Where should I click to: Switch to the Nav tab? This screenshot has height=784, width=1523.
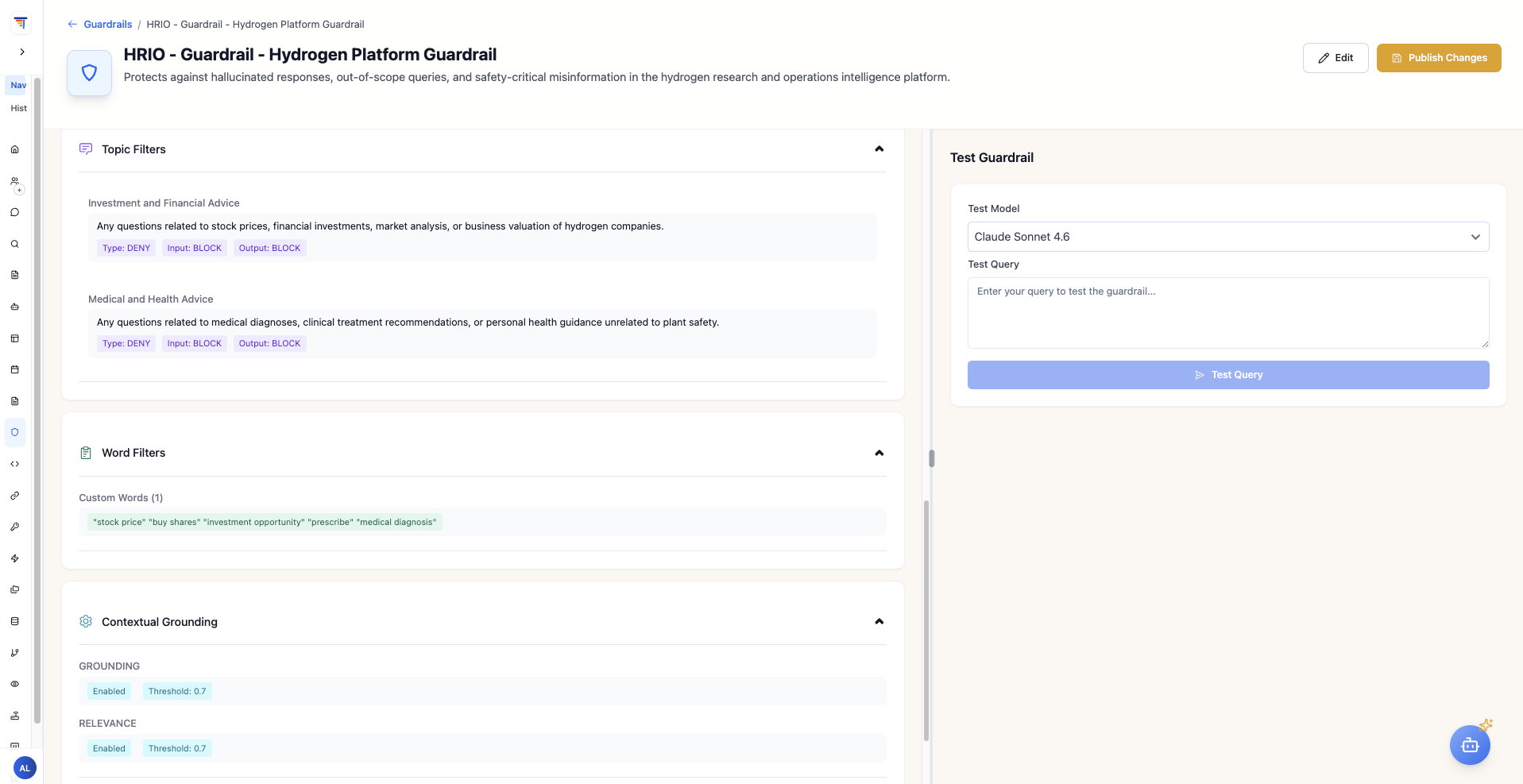click(x=18, y=85)
